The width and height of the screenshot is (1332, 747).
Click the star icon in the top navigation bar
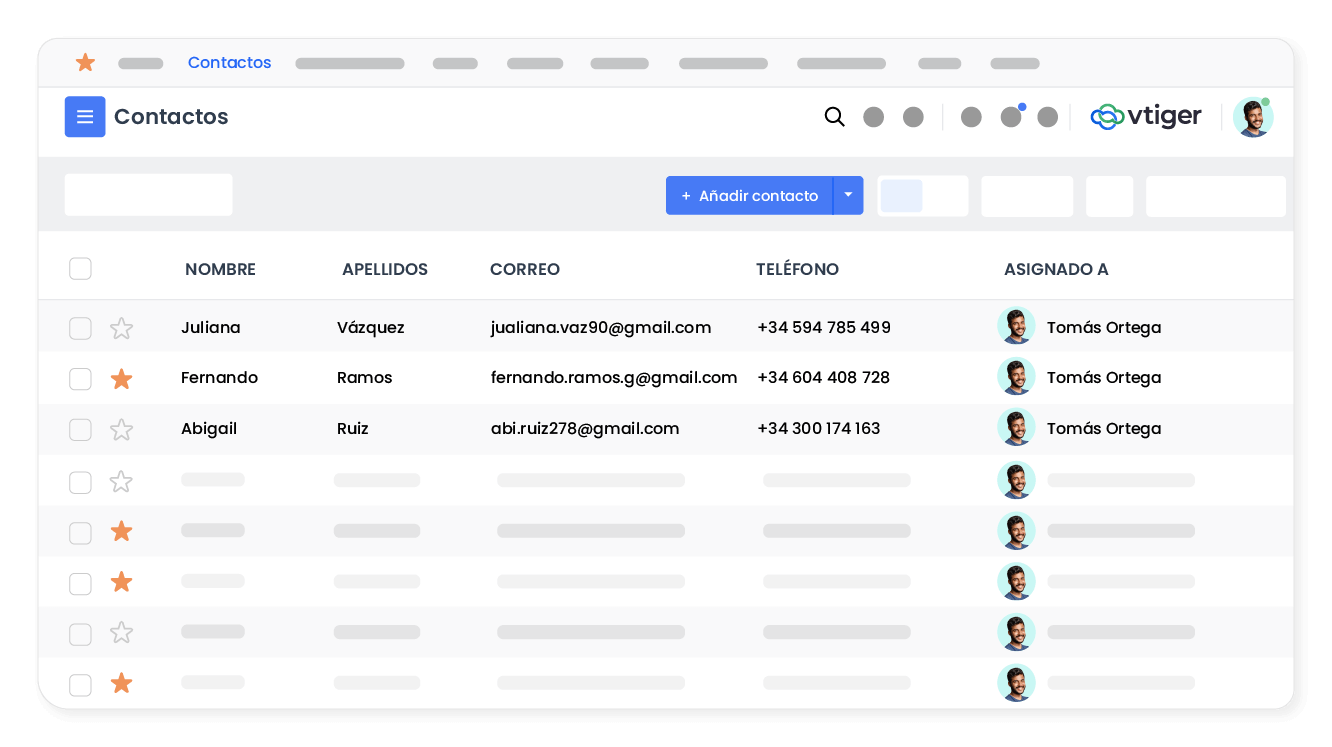point(85,62)
